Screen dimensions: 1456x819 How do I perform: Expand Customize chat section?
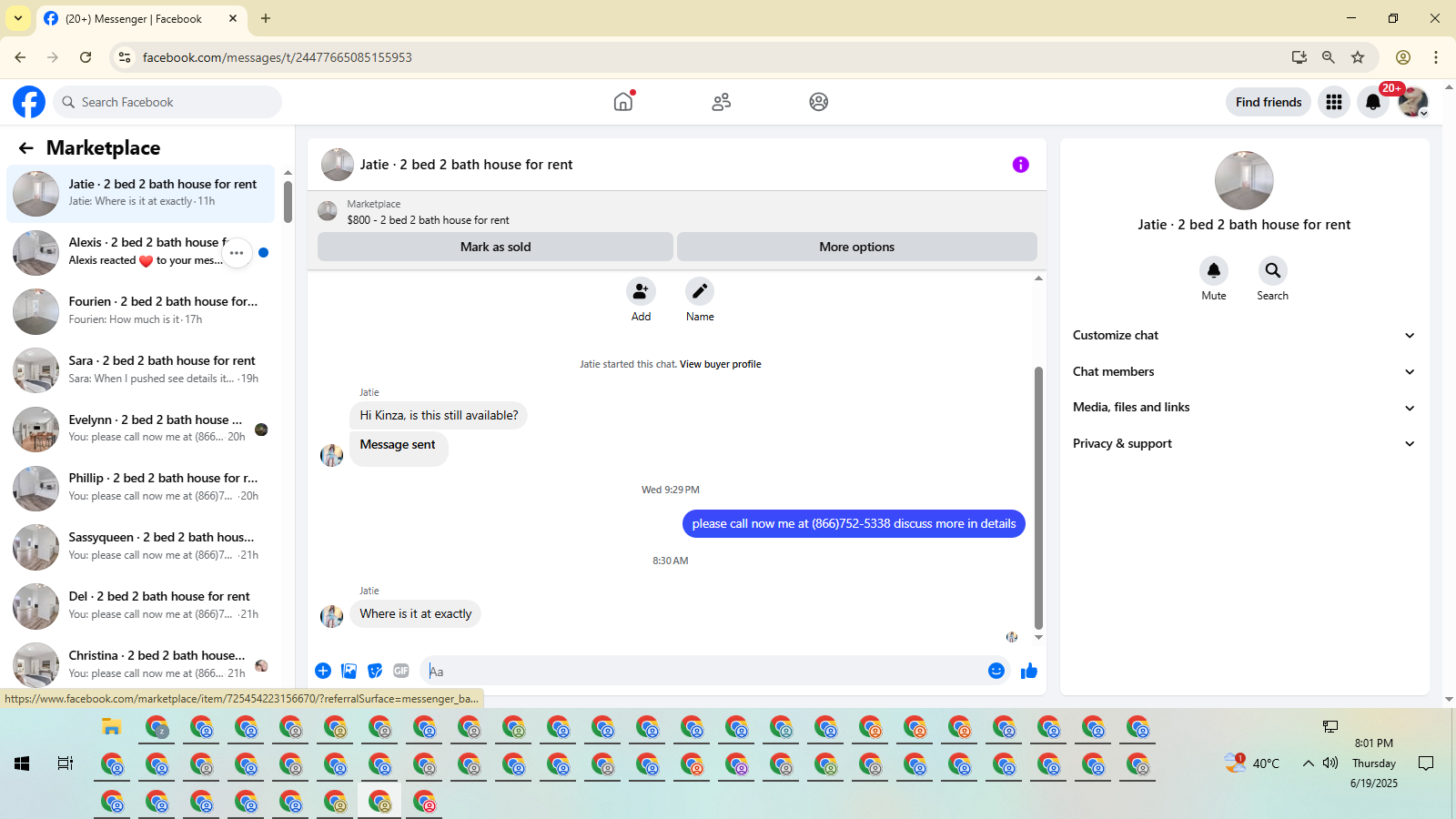[x=1244, y=336]
